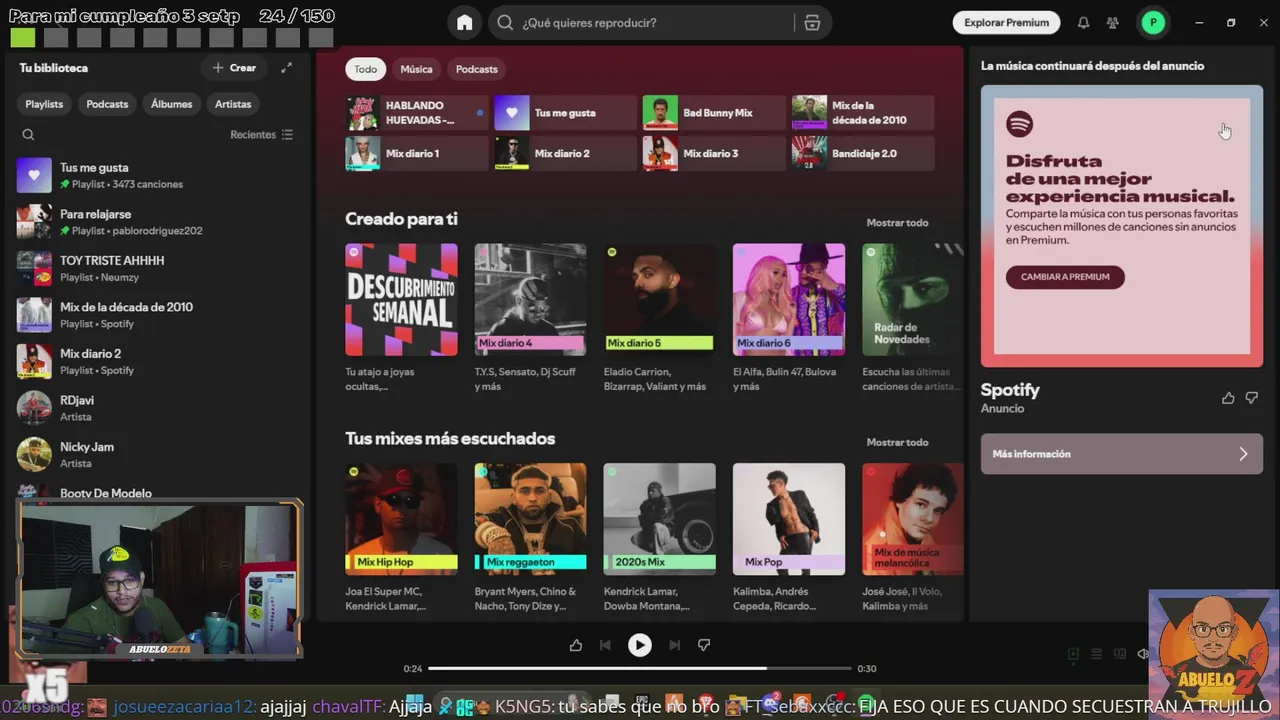Open the Creado para ti heading
Image resolution: width=1280 pixels, height=720 pixels.
click(x=401, y=219)
